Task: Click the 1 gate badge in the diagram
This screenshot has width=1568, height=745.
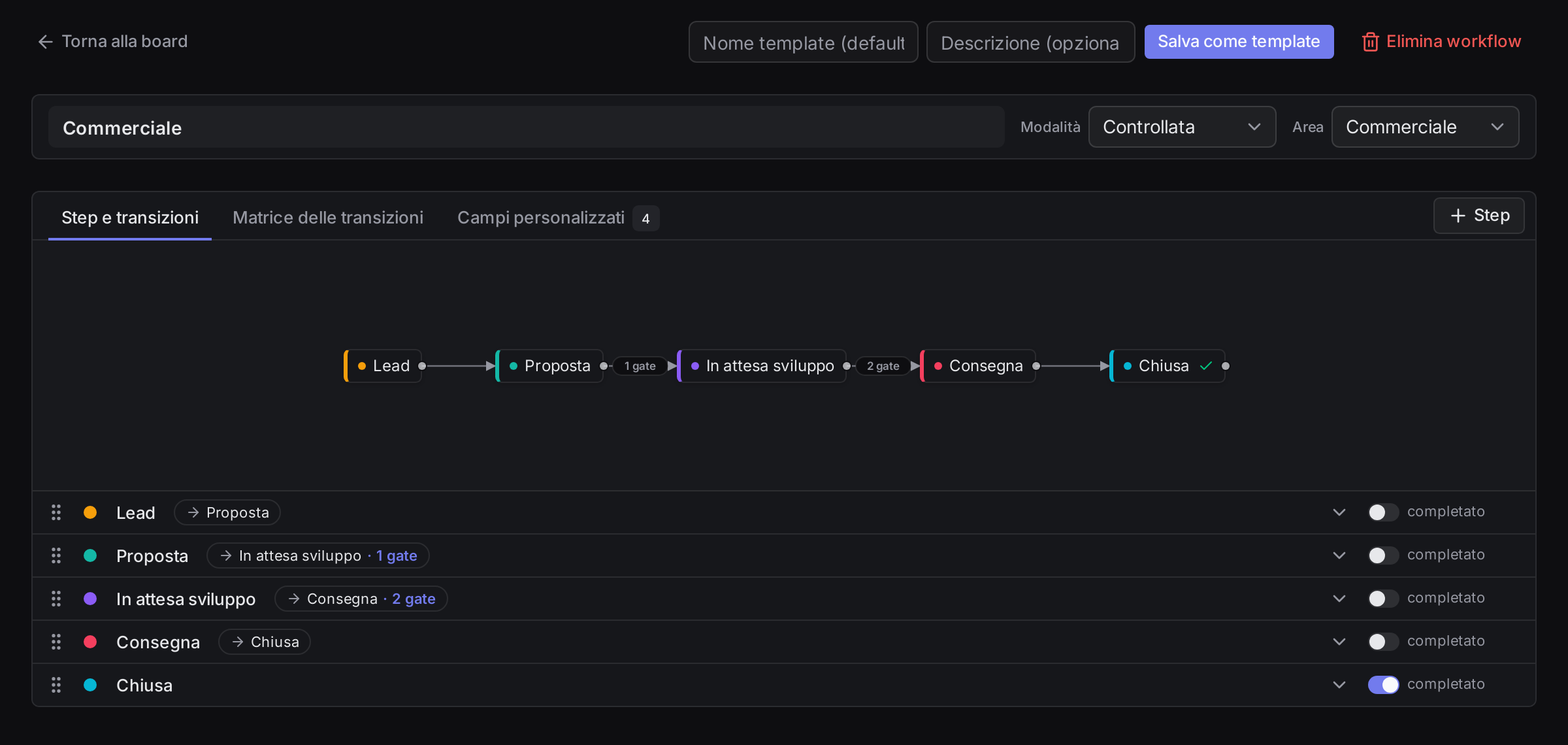Action: pyautogui.click(x=640, y=366)
